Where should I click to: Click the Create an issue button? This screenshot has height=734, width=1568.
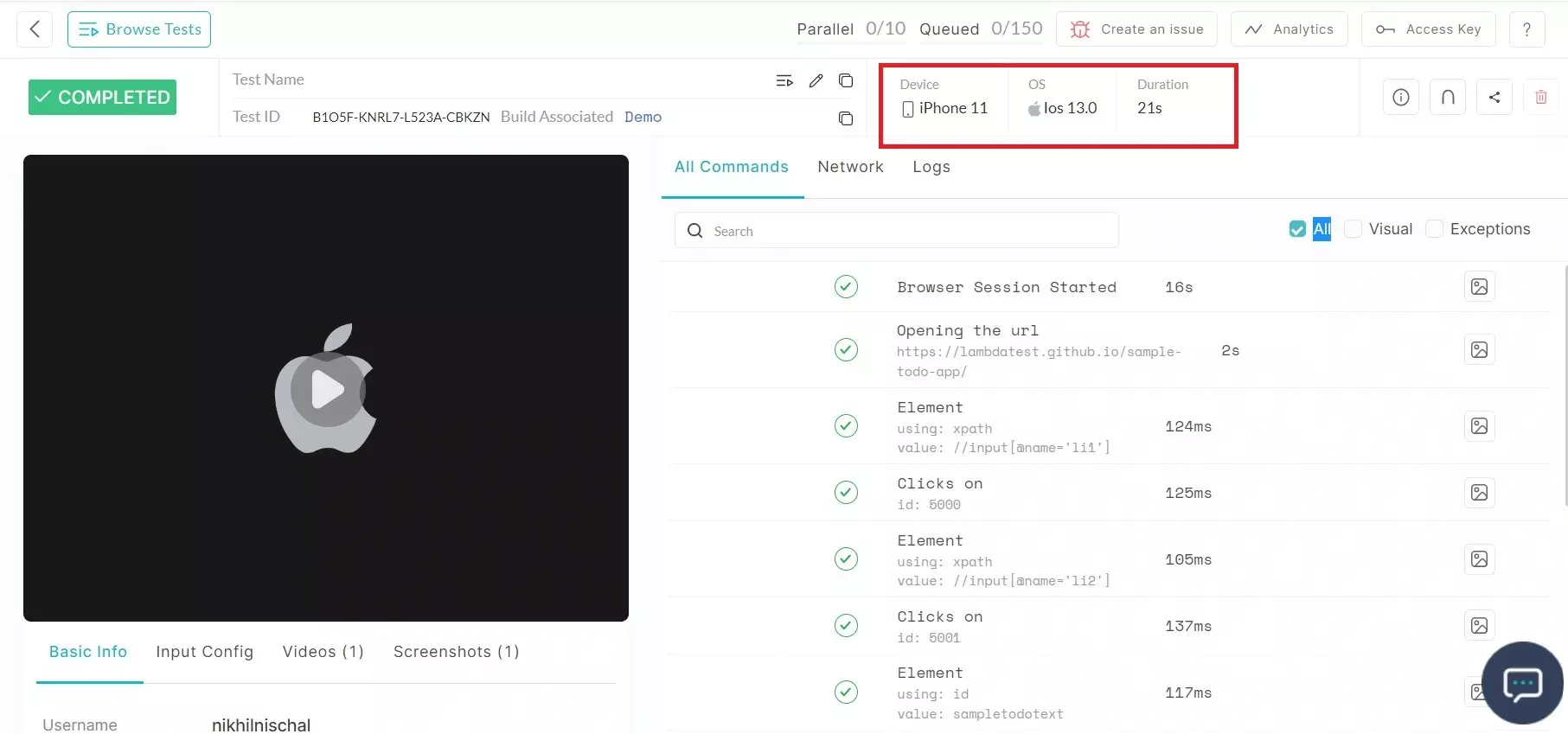point(1136,29)
